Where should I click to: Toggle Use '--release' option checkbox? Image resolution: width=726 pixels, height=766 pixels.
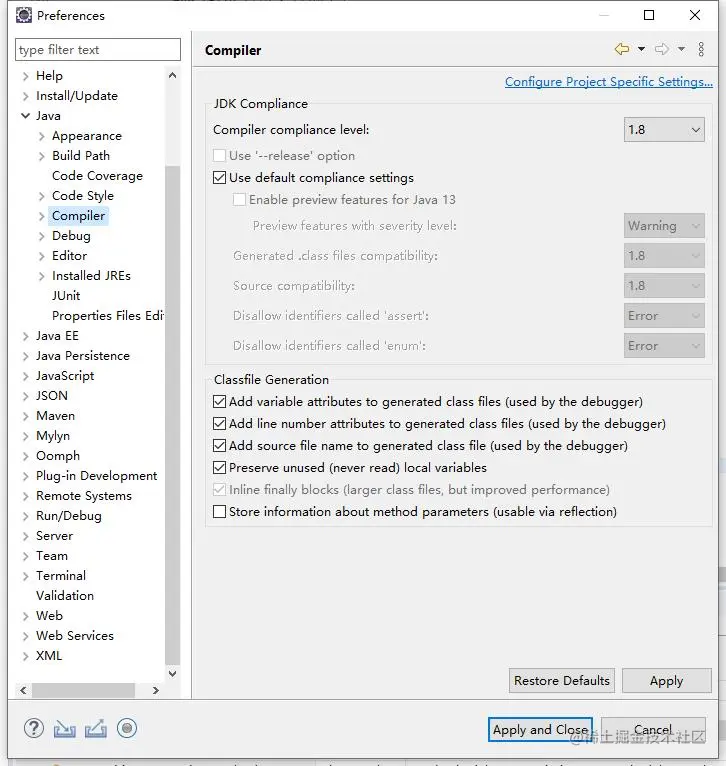(x=220, y=155)
